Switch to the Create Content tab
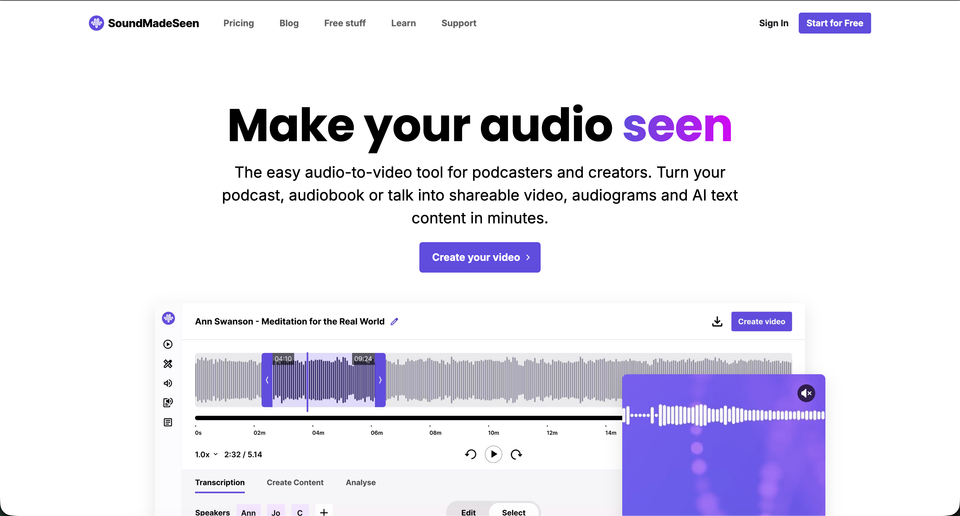The image size is (960, 516). coord(295,482)
